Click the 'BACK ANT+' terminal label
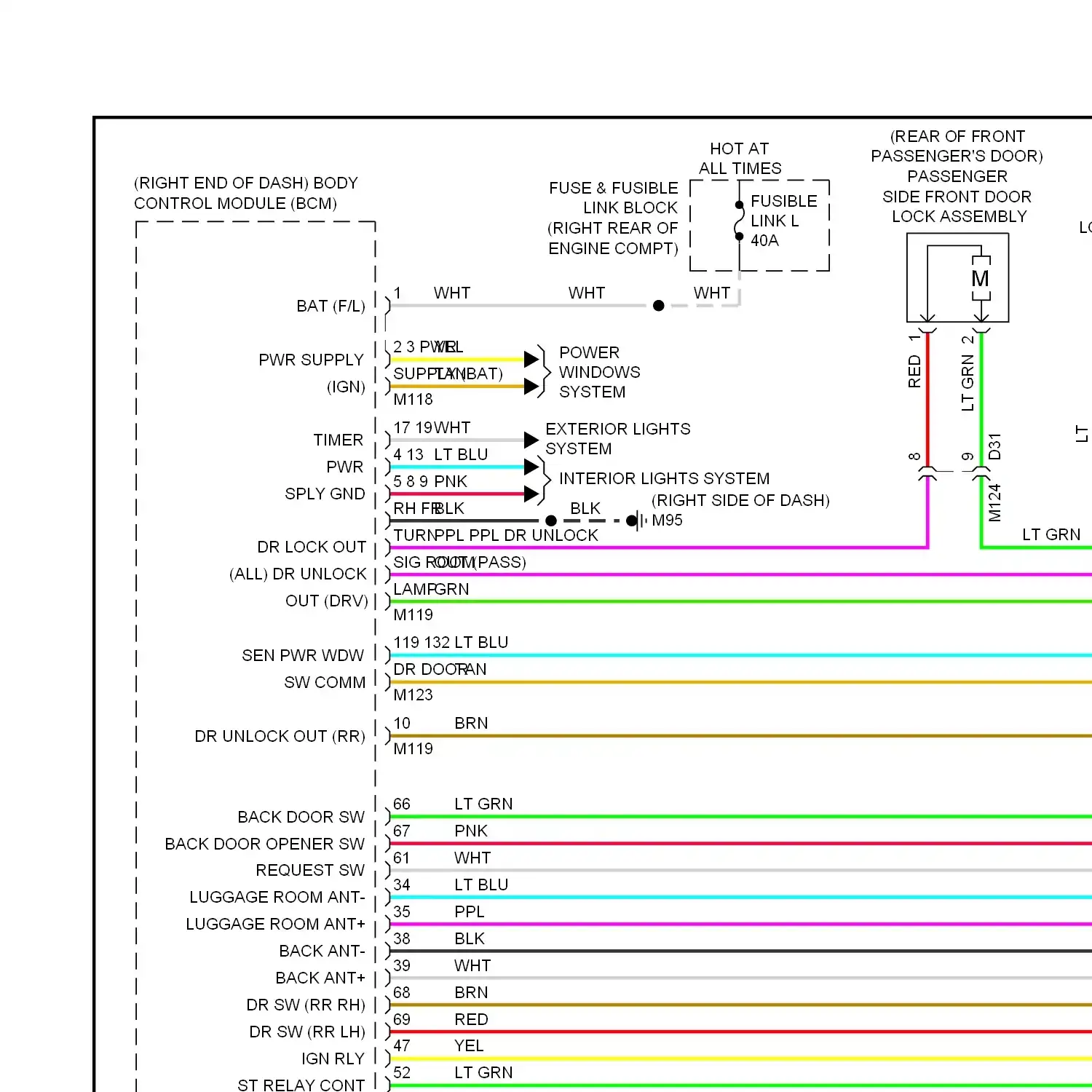The width and height of the screenshot is (1092, 1092). [x=320, y=978]
